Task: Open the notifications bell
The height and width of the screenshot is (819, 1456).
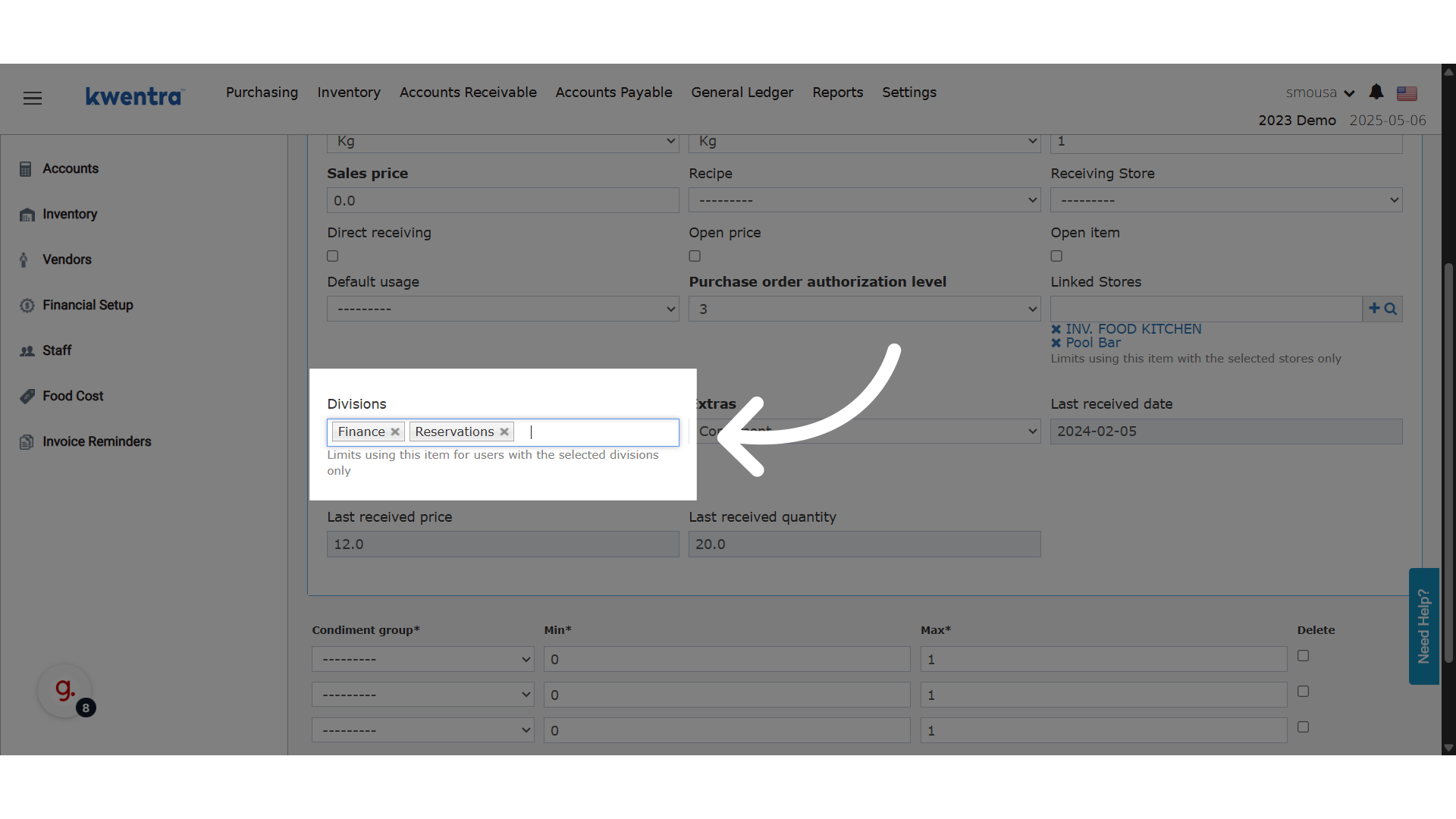Action: coord(1376,92)
